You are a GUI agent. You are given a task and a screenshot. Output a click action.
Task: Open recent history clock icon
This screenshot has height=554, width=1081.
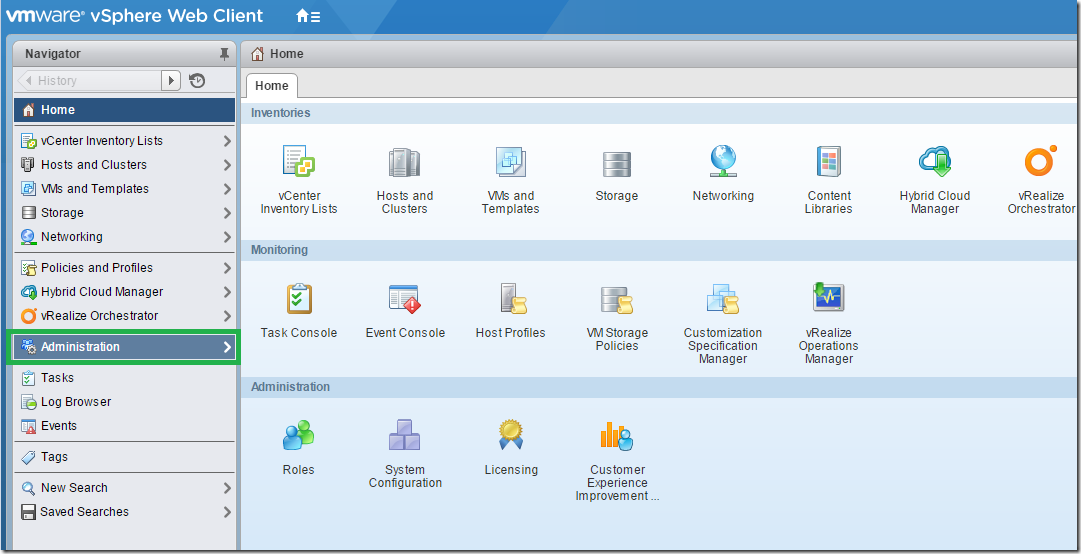pos(197,81)
